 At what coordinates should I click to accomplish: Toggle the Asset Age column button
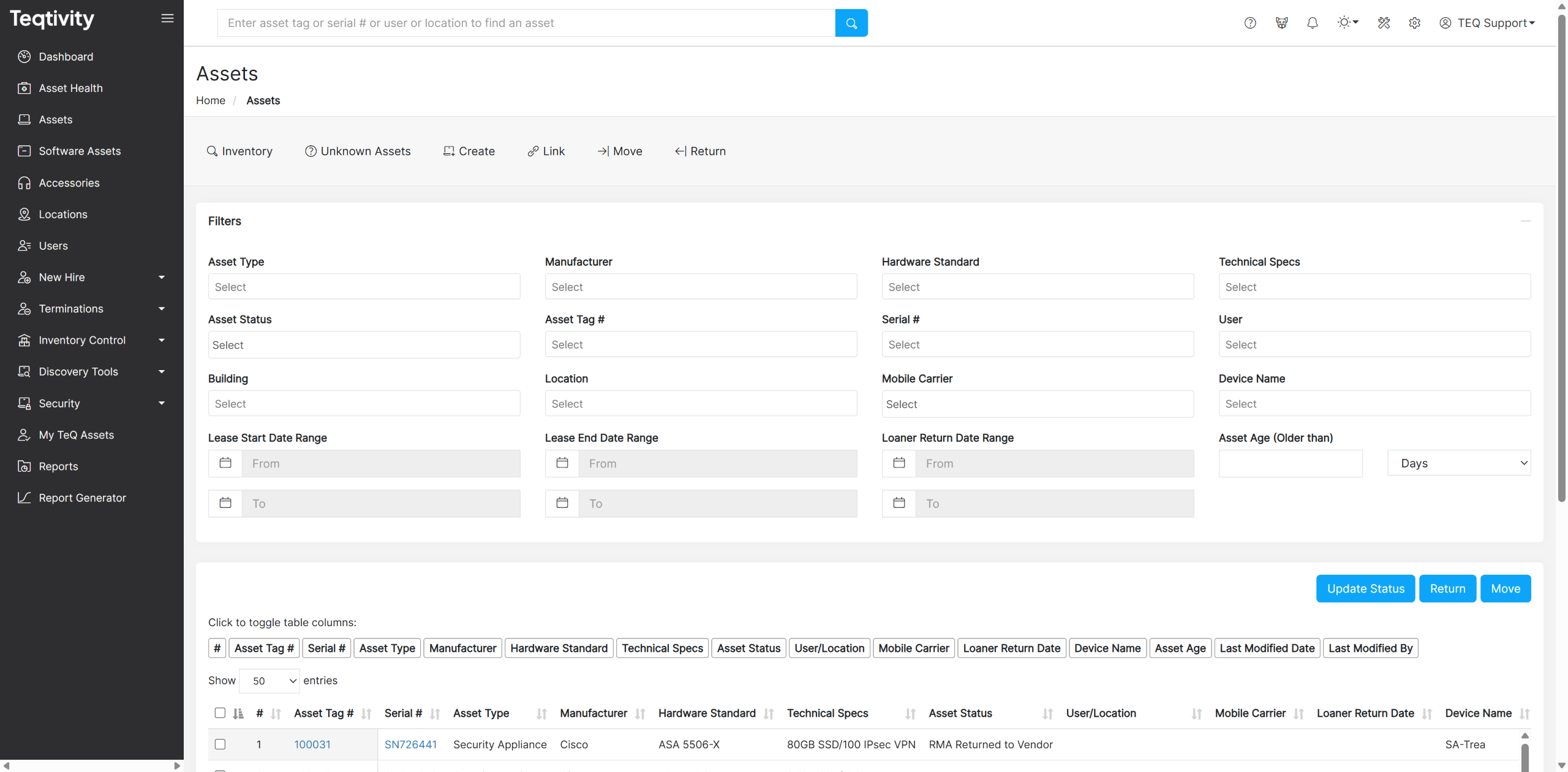point(1180,648)
